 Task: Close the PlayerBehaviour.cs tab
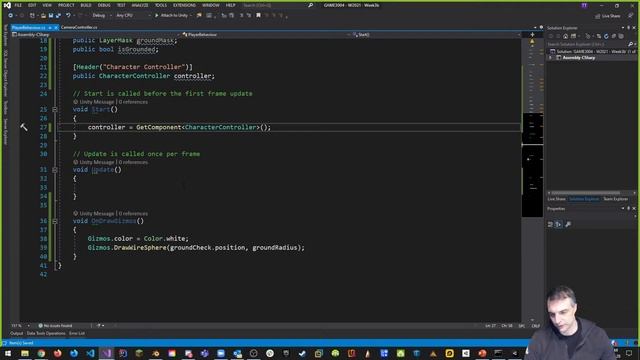point(56,27)
